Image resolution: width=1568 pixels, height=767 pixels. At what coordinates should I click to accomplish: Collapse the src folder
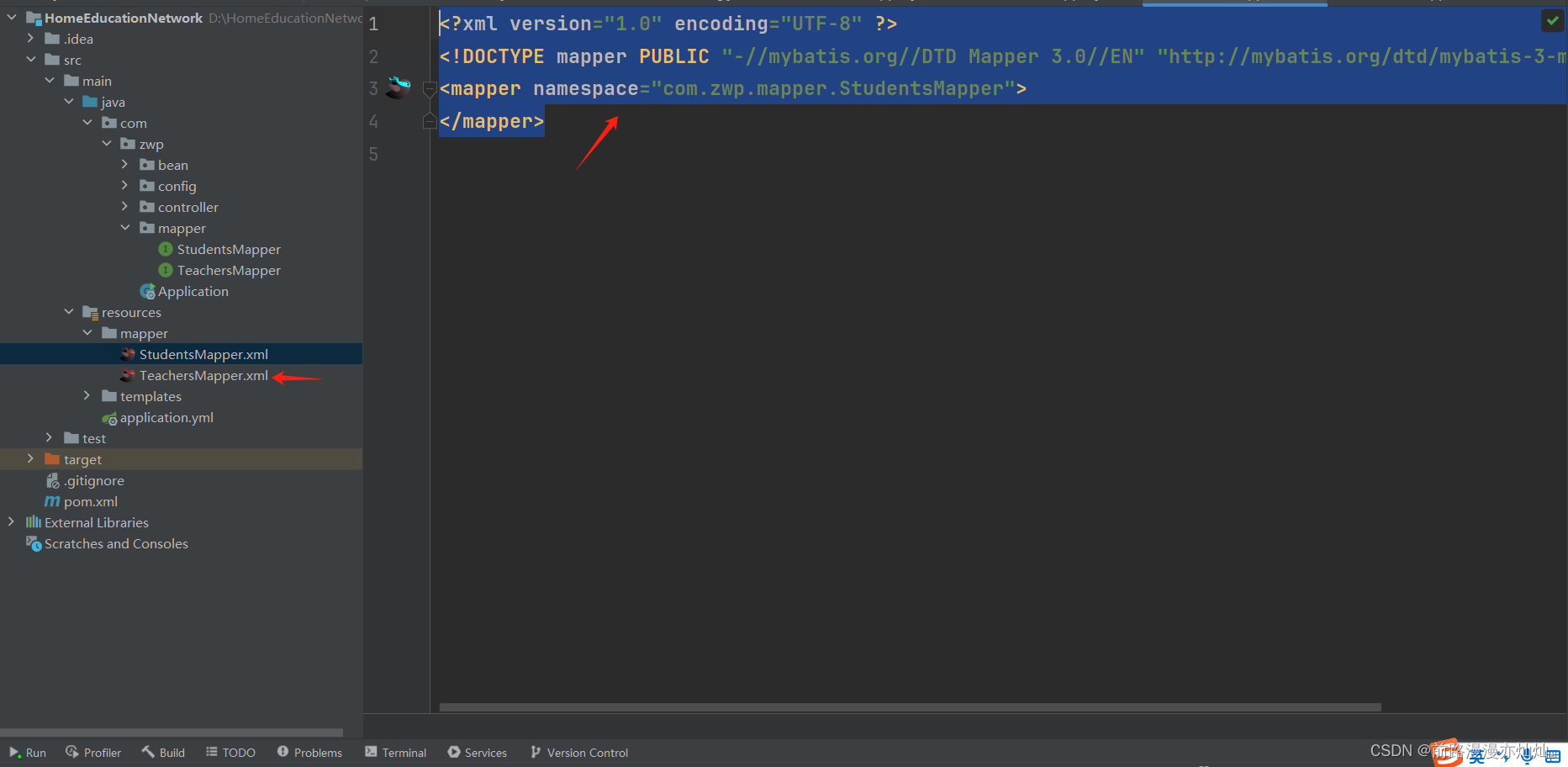tap(31, 59)
